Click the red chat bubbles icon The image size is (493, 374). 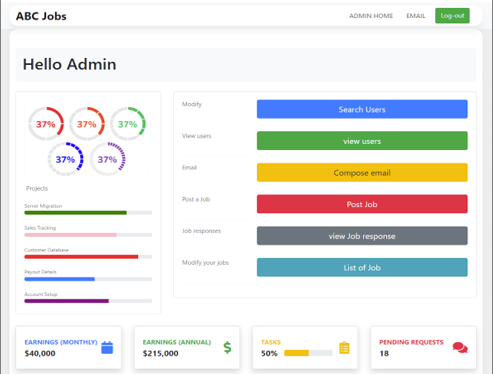[x=460, y=347]
